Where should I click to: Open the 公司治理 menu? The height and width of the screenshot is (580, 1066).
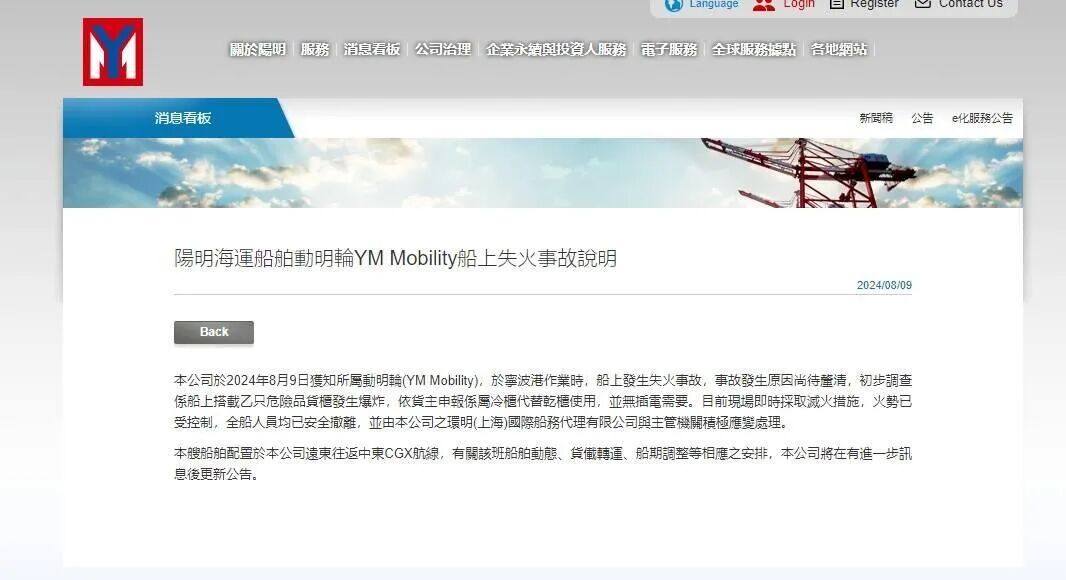tap(443, 49)
